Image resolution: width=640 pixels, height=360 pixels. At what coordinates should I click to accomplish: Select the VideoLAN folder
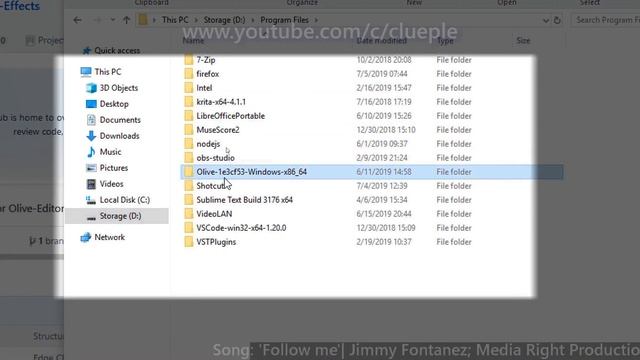pyautogui.click(x=214, y=214)
